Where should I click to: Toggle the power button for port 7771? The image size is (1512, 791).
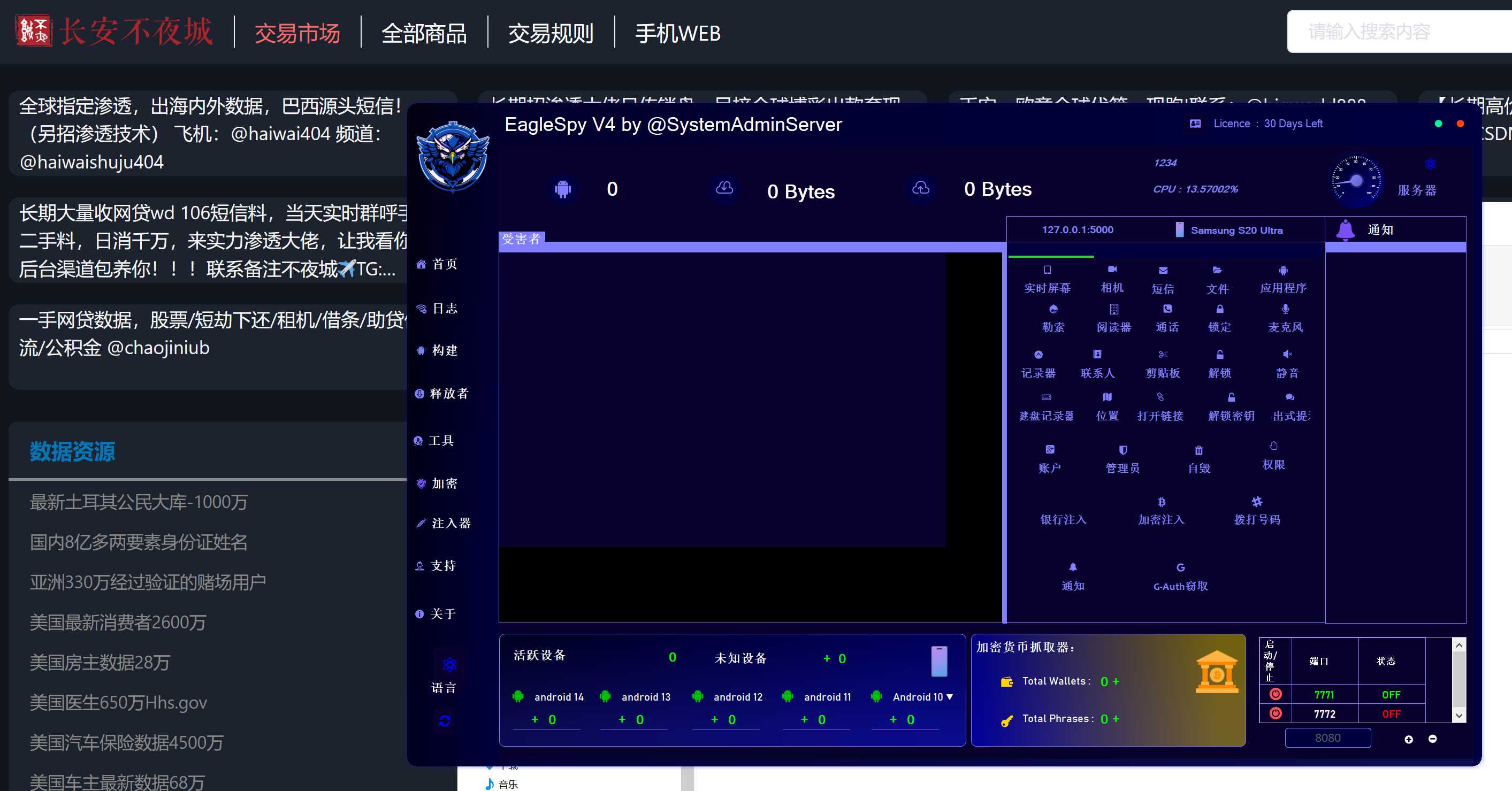point(1276,694)
